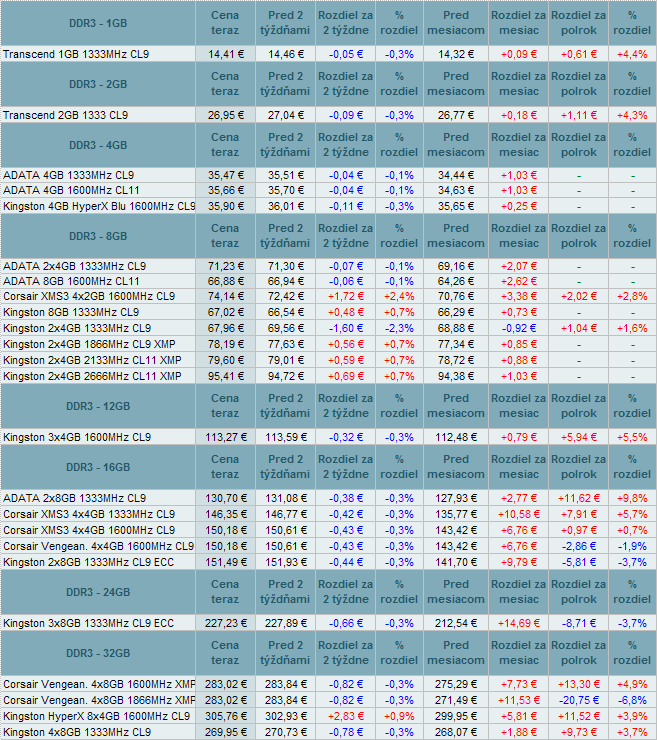Select 'Corsair XMS3 4x2GB 1600MHz CL9' name
657x740 pixels.
89,297
